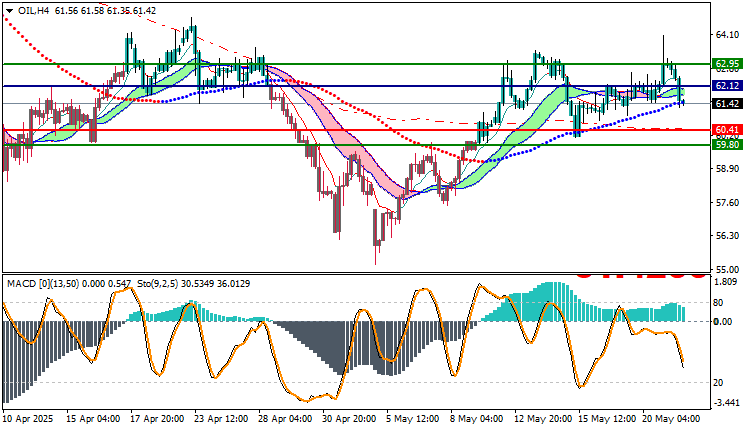750x430 pixels.
Task: Click the 55.00 price scale value
Action: point(727,269)
